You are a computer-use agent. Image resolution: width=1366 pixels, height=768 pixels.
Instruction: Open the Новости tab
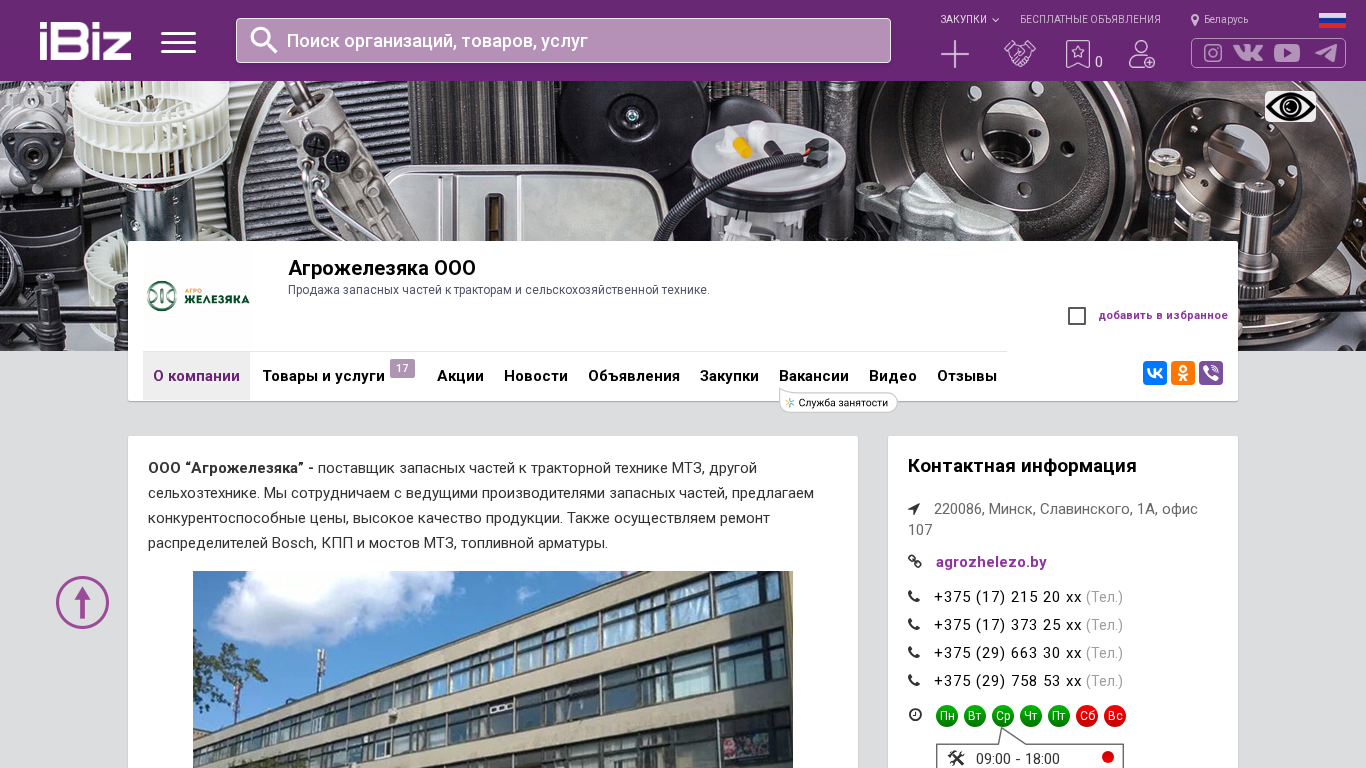536,376
